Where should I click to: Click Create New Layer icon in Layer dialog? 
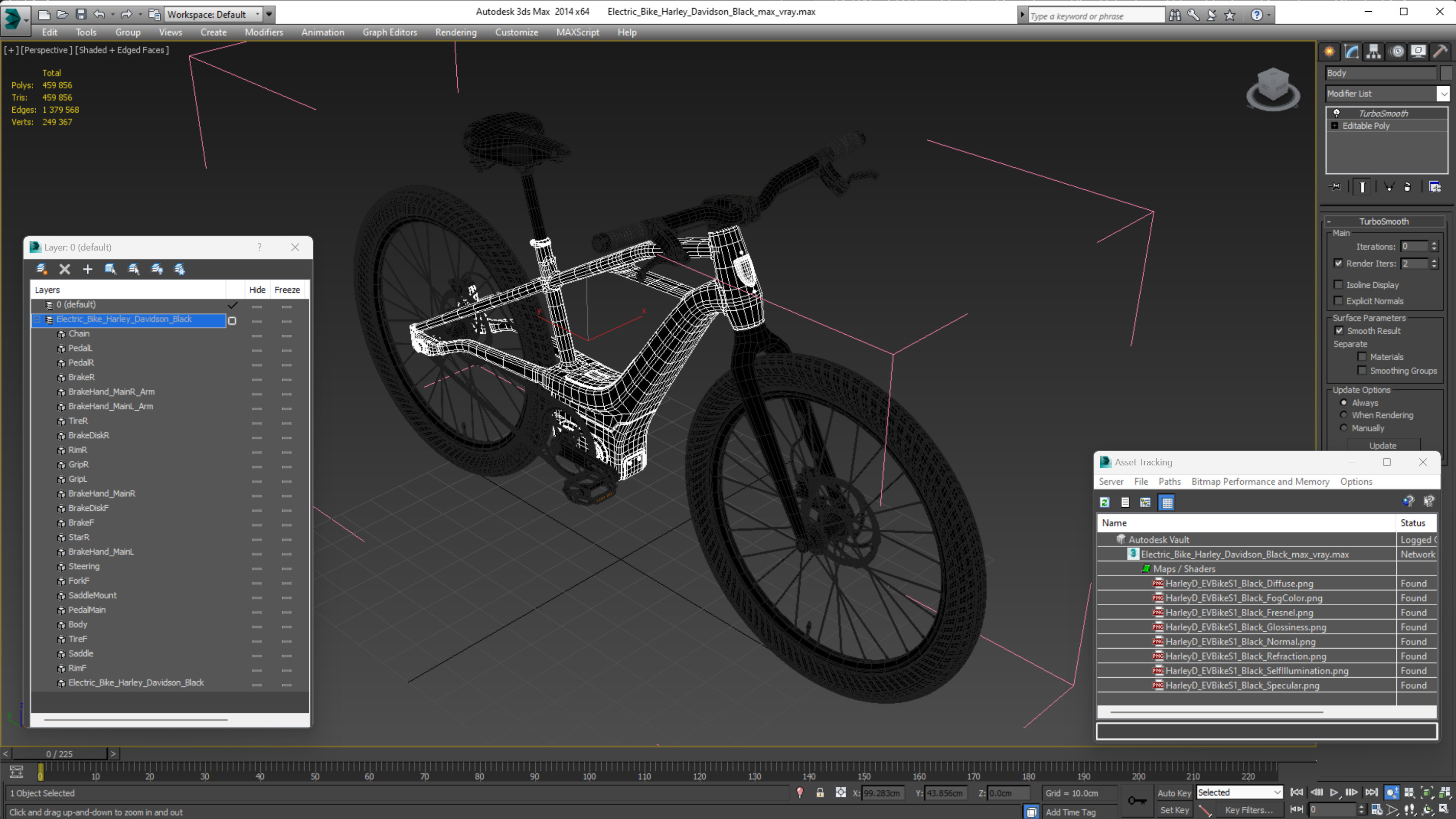41,269
